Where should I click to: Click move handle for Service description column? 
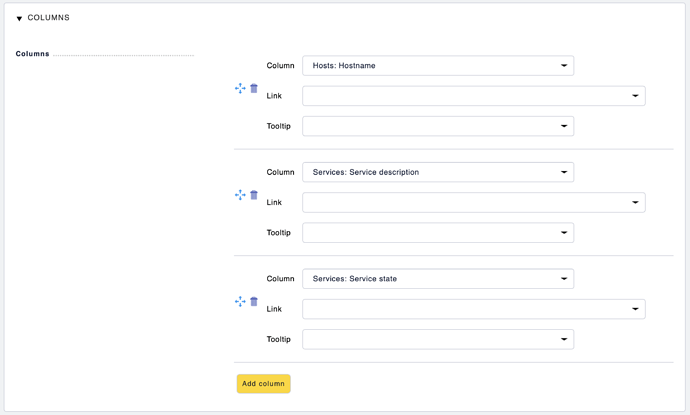click(x=240, y=195)
